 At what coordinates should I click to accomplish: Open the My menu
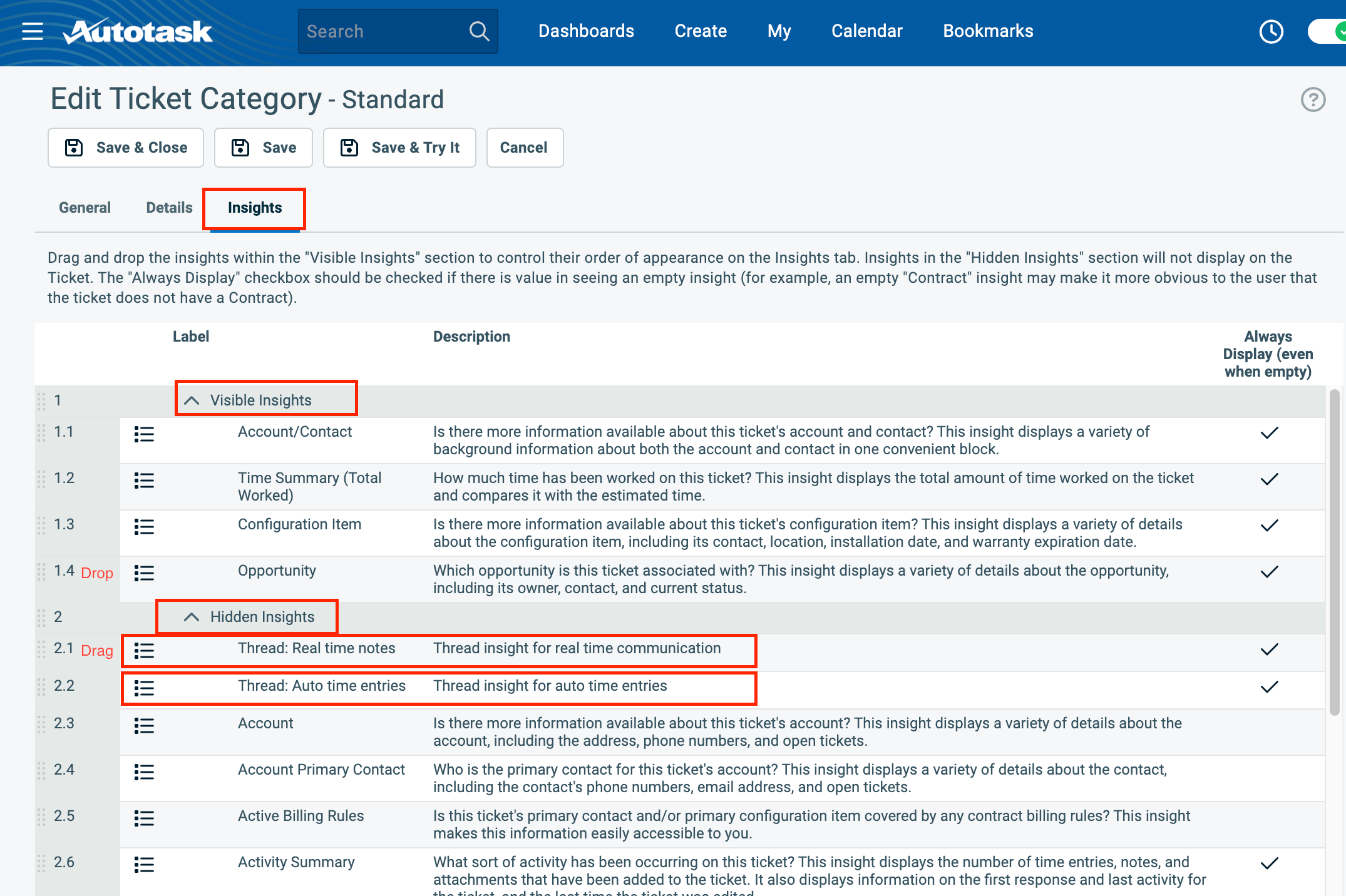pos(779,31)
